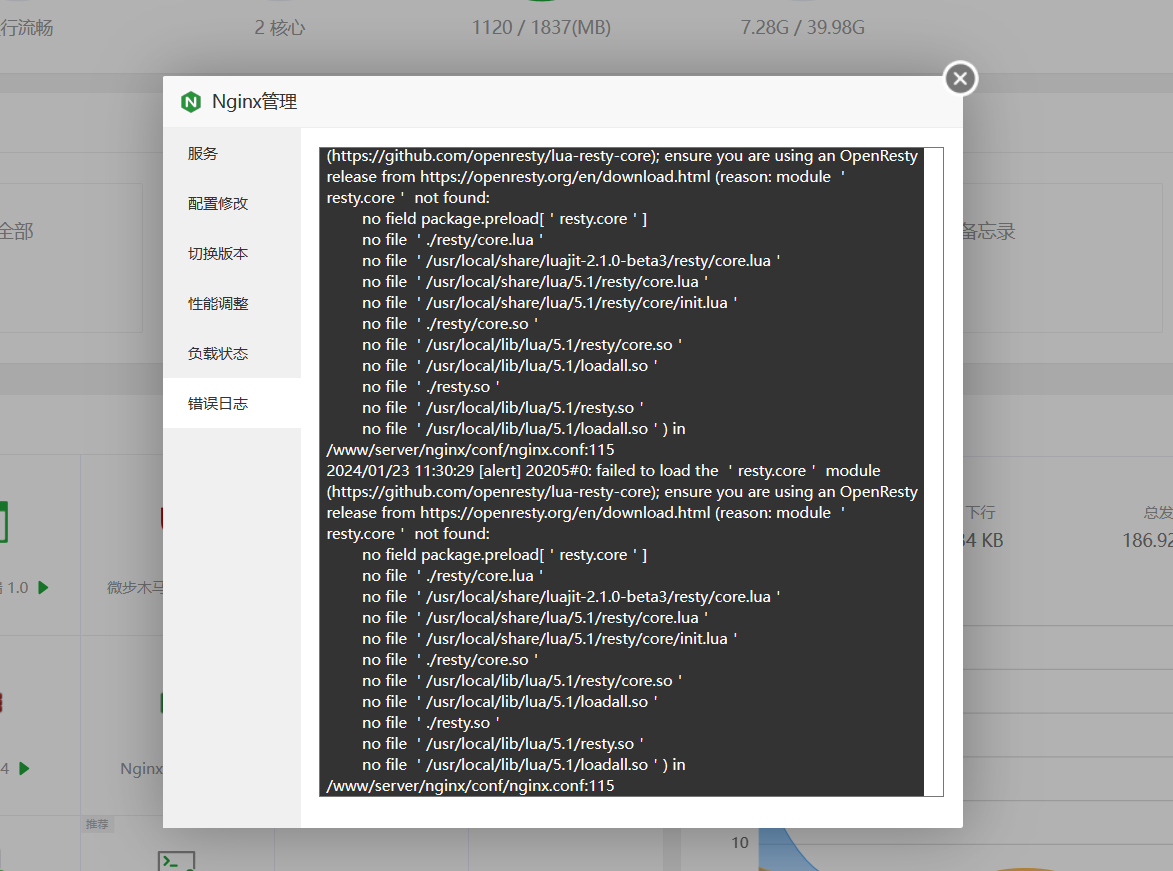The height and width of the screenshot is (871, 1173).
Task: Click the 7.28G / 39.98G disk usage text
Action: (x=802, y=28)
